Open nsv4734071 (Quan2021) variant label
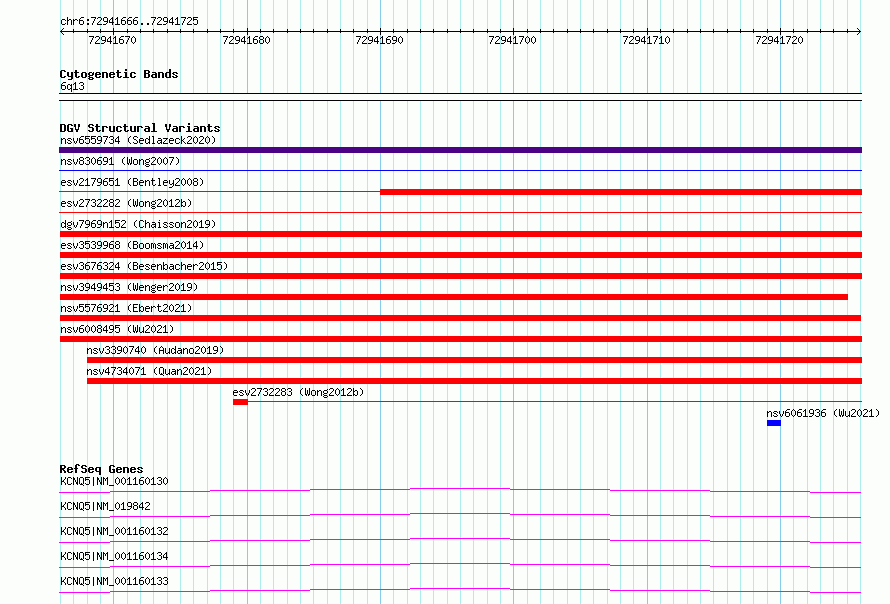Viewport: 890px width, 604px height. click(x=149, y=371)
